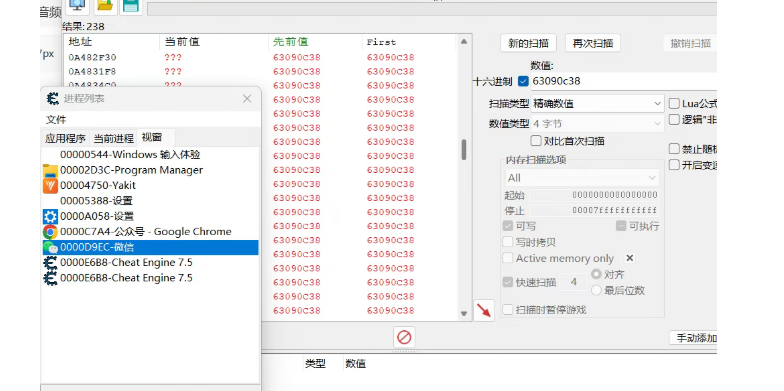784x391 pixels.
Task: Select the gear icon of 0000A058-设置
Action: [x=50, y=216]
